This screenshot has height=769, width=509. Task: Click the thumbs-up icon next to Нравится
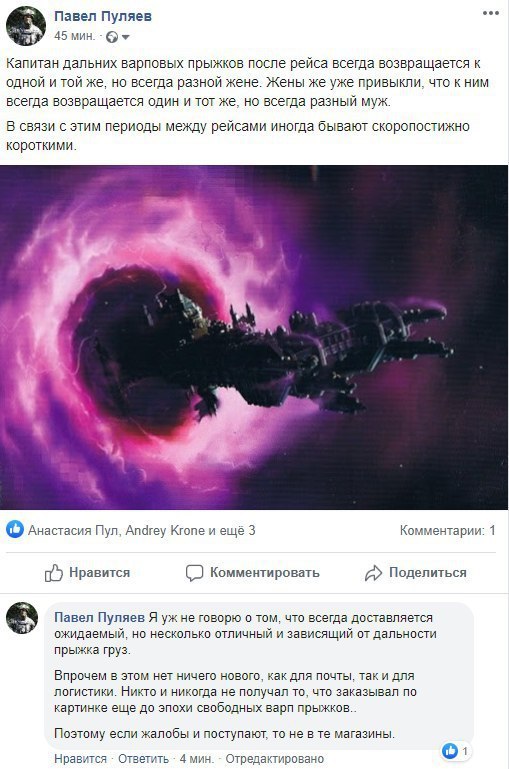coord(54,572)
